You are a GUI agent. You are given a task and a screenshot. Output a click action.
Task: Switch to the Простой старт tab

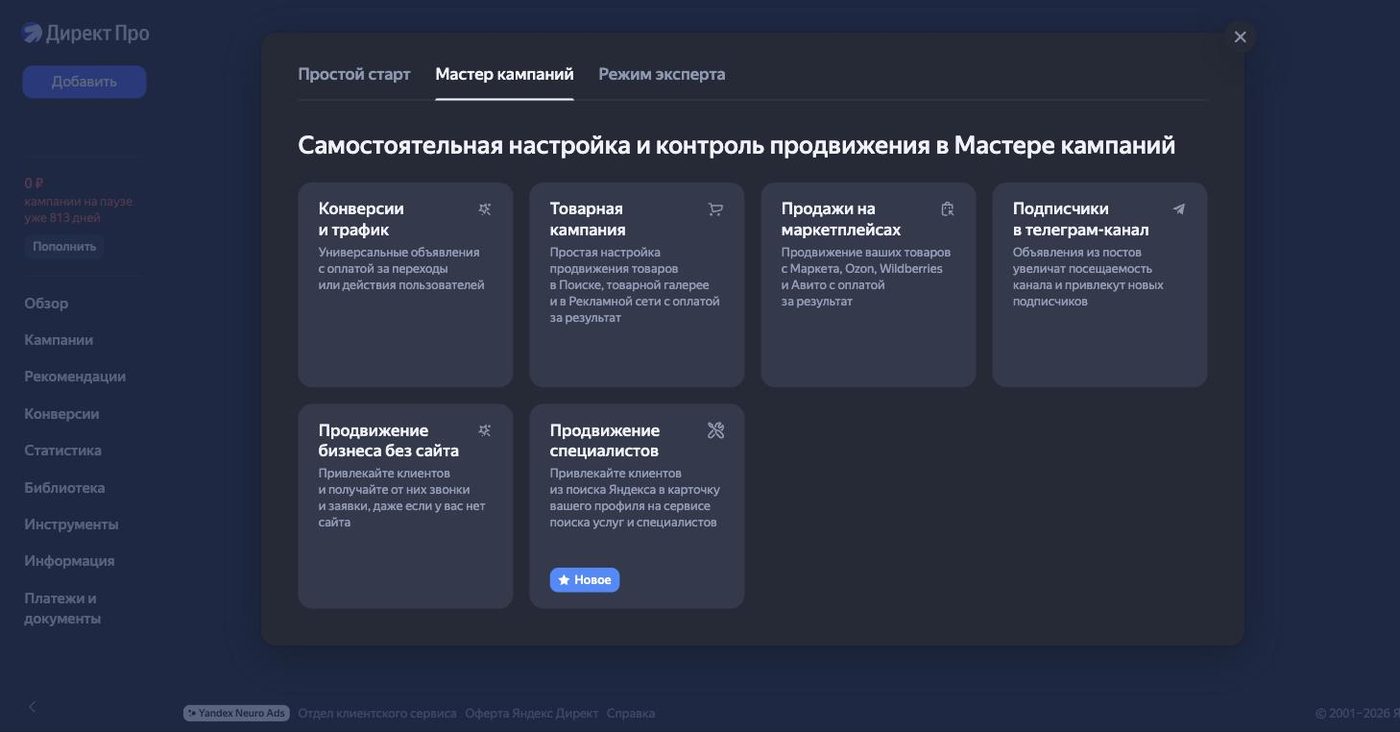click(354, 74)
